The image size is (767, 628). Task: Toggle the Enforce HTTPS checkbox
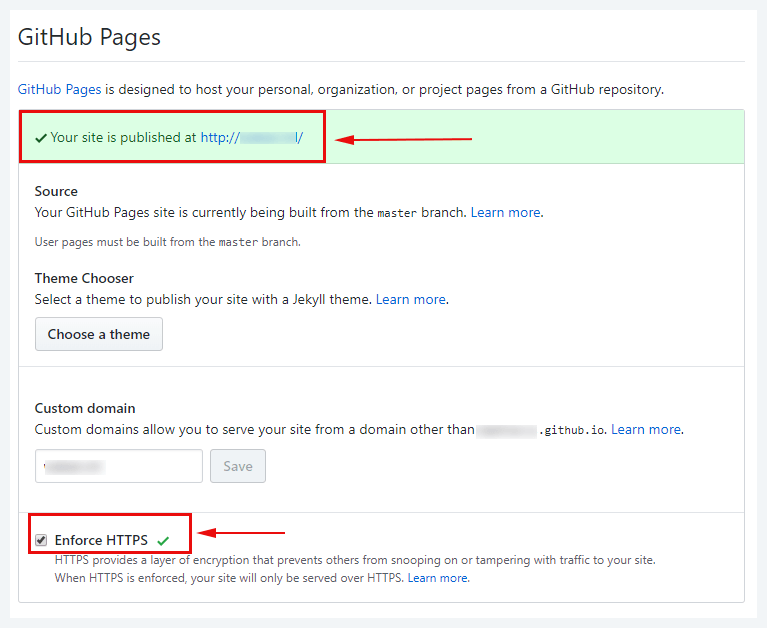coord(41,540)
